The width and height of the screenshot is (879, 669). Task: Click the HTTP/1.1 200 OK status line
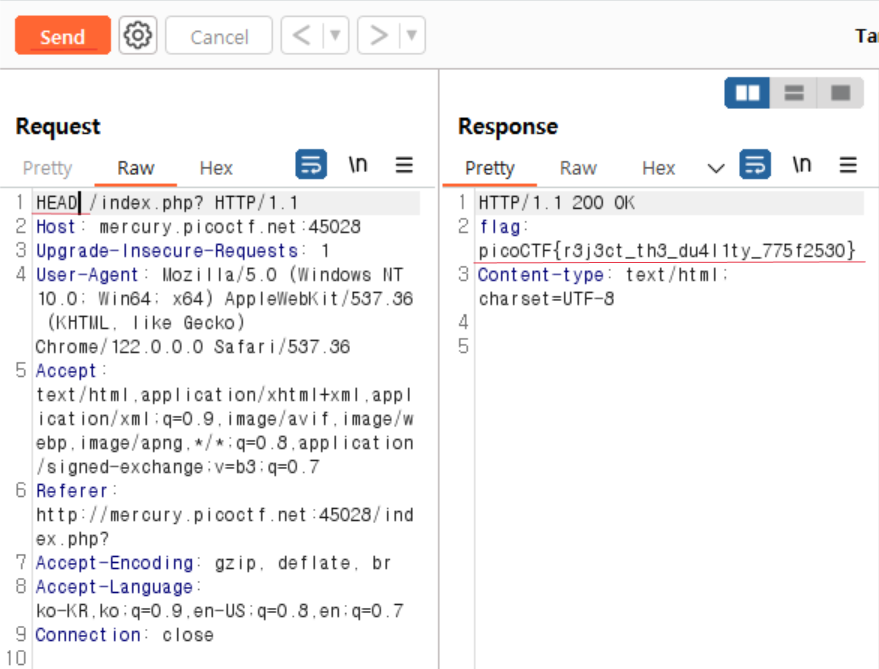point(557,202)
